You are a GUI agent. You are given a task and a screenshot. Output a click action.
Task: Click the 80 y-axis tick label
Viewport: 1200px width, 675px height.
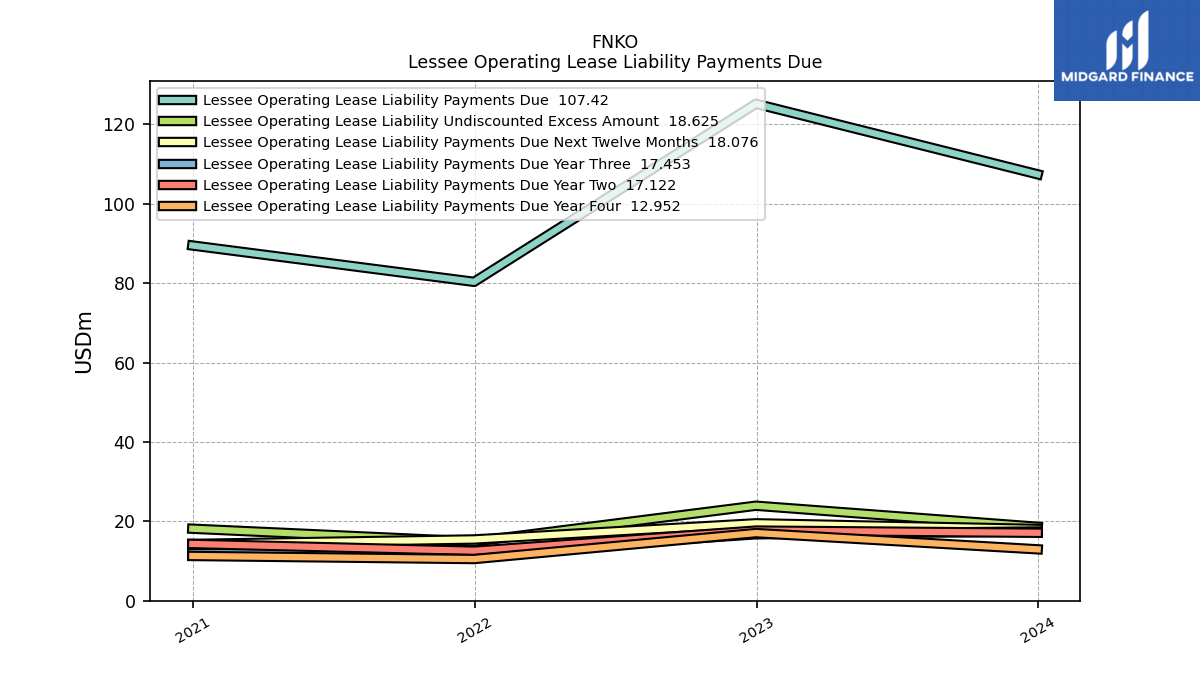(126, 283)
